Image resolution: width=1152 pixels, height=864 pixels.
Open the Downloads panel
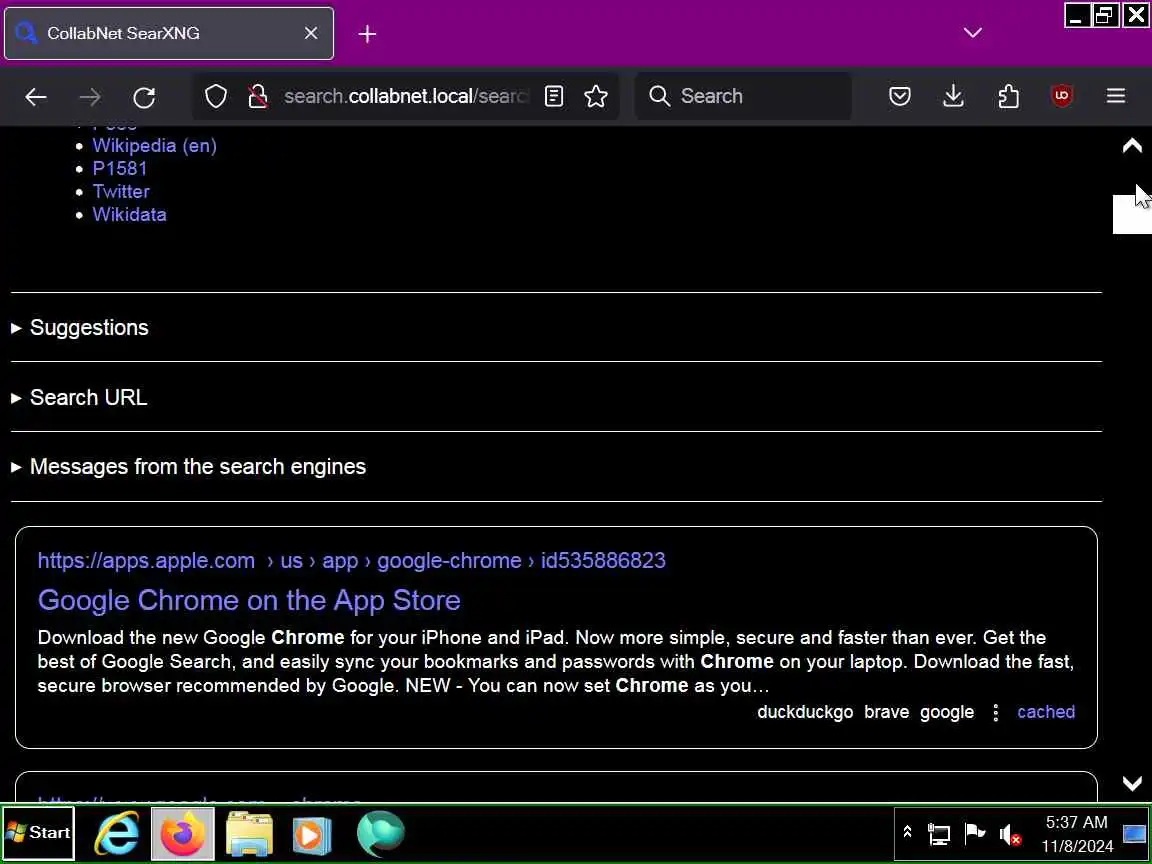pyautogui.click(x=954, y=96)
